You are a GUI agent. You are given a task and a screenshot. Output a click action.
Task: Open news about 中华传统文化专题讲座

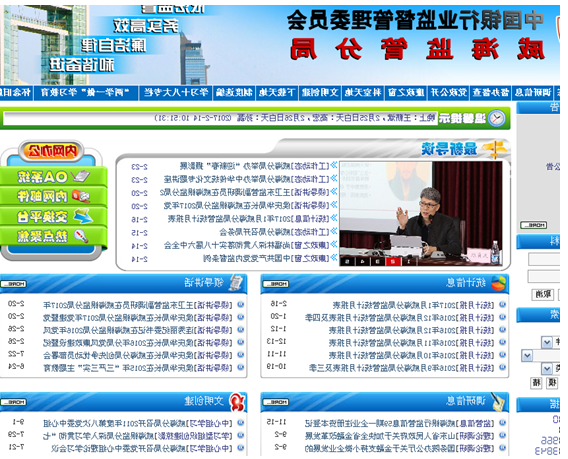(246, 179)
